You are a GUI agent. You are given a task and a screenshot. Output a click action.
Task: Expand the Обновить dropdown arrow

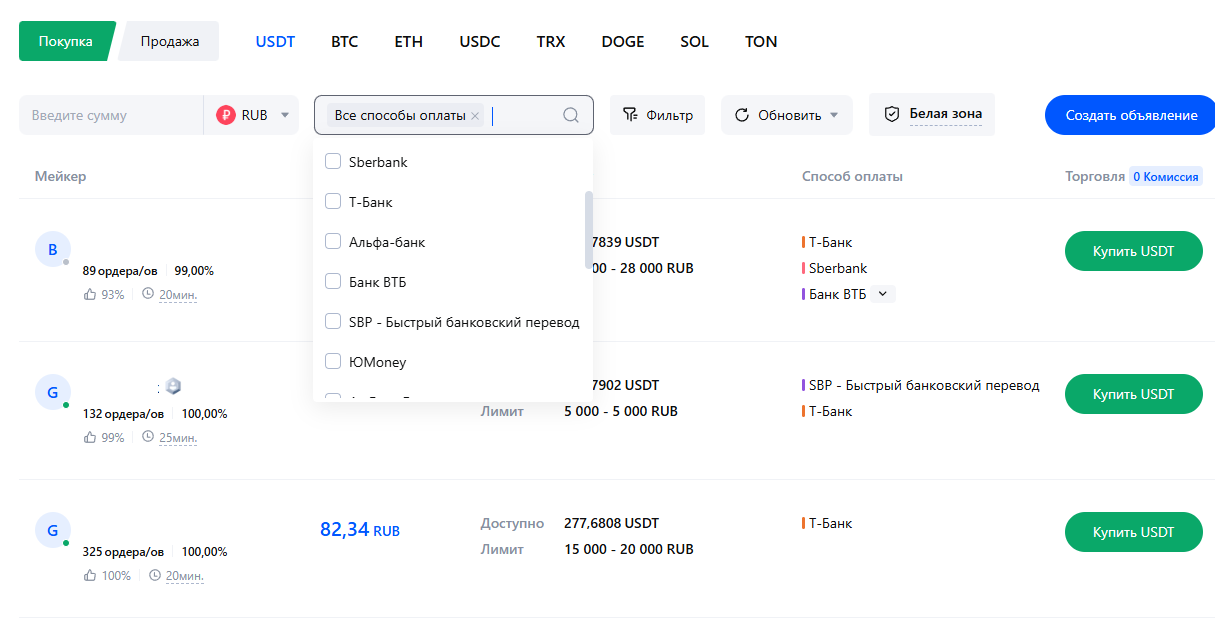tap(833, 115)
